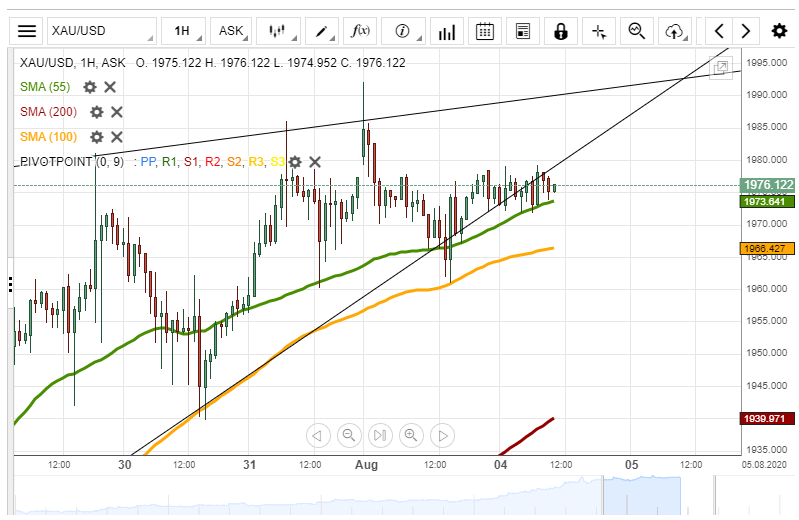
Task: Grab the left handle of navigator range
Action: click(603, 496)
